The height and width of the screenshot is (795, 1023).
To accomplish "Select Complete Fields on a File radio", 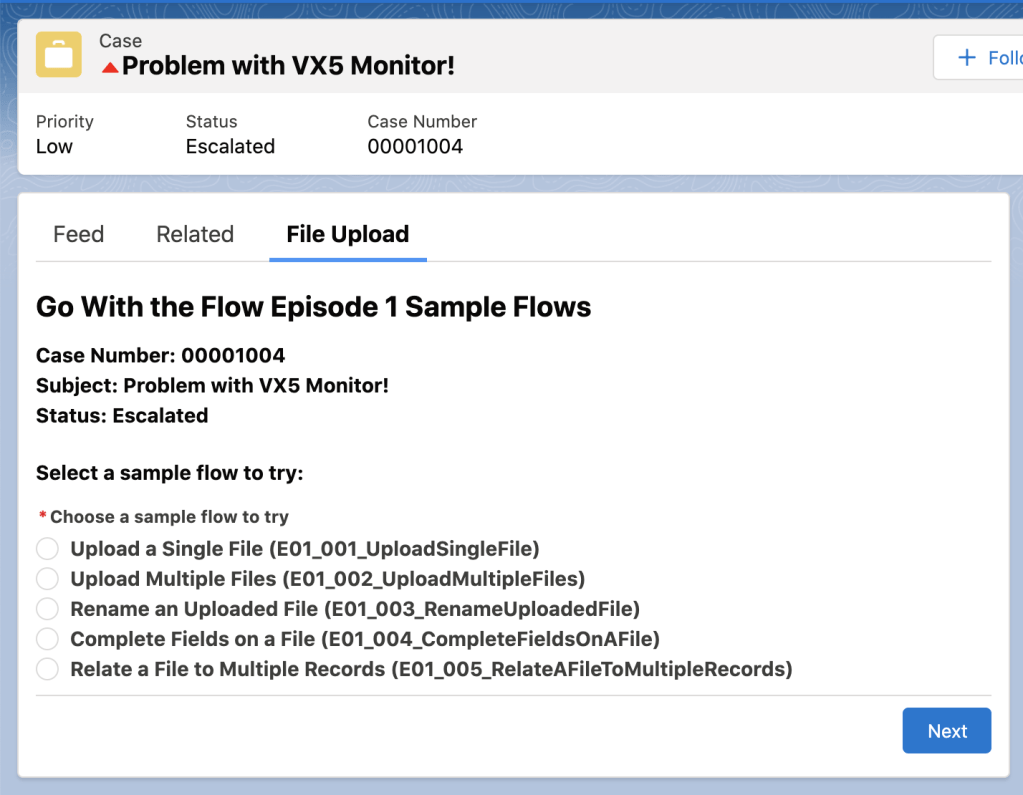I will (47, 639).
